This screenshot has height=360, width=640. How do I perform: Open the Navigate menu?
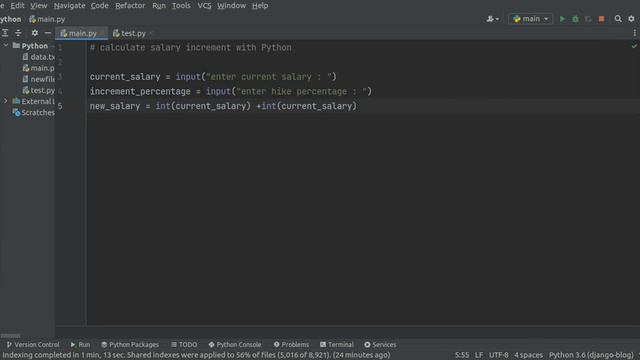tap(69, 6)
